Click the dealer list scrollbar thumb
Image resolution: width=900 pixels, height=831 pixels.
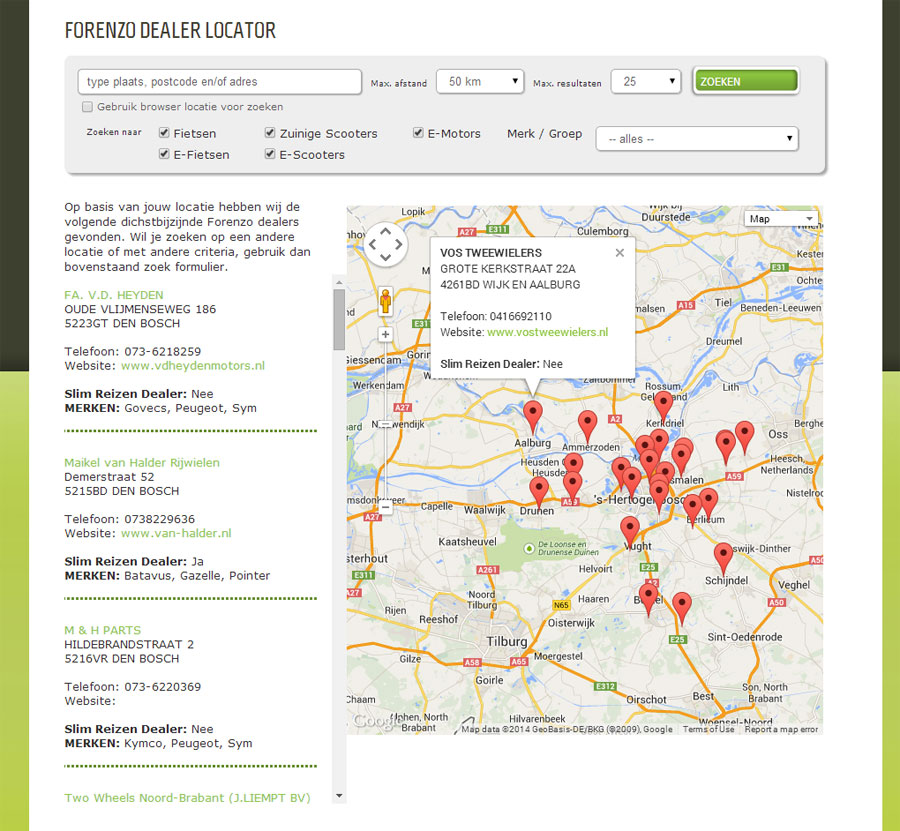(x=339, y=319)
